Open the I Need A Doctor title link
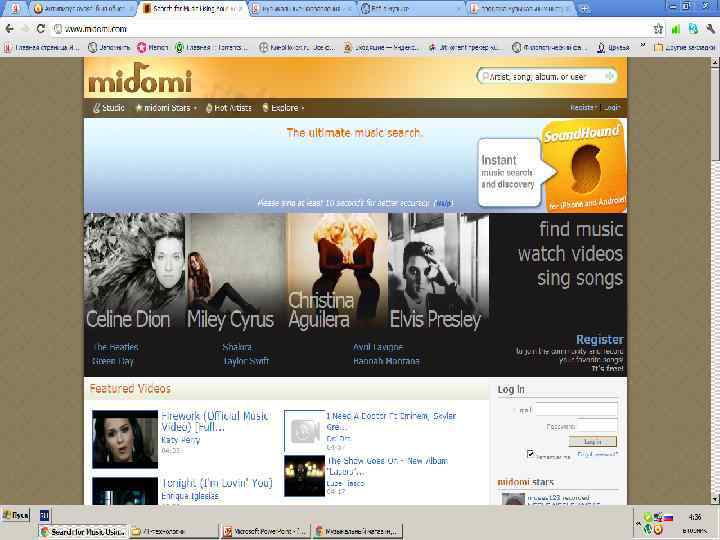Screen dimensions: 720x540 click(391, 421)
